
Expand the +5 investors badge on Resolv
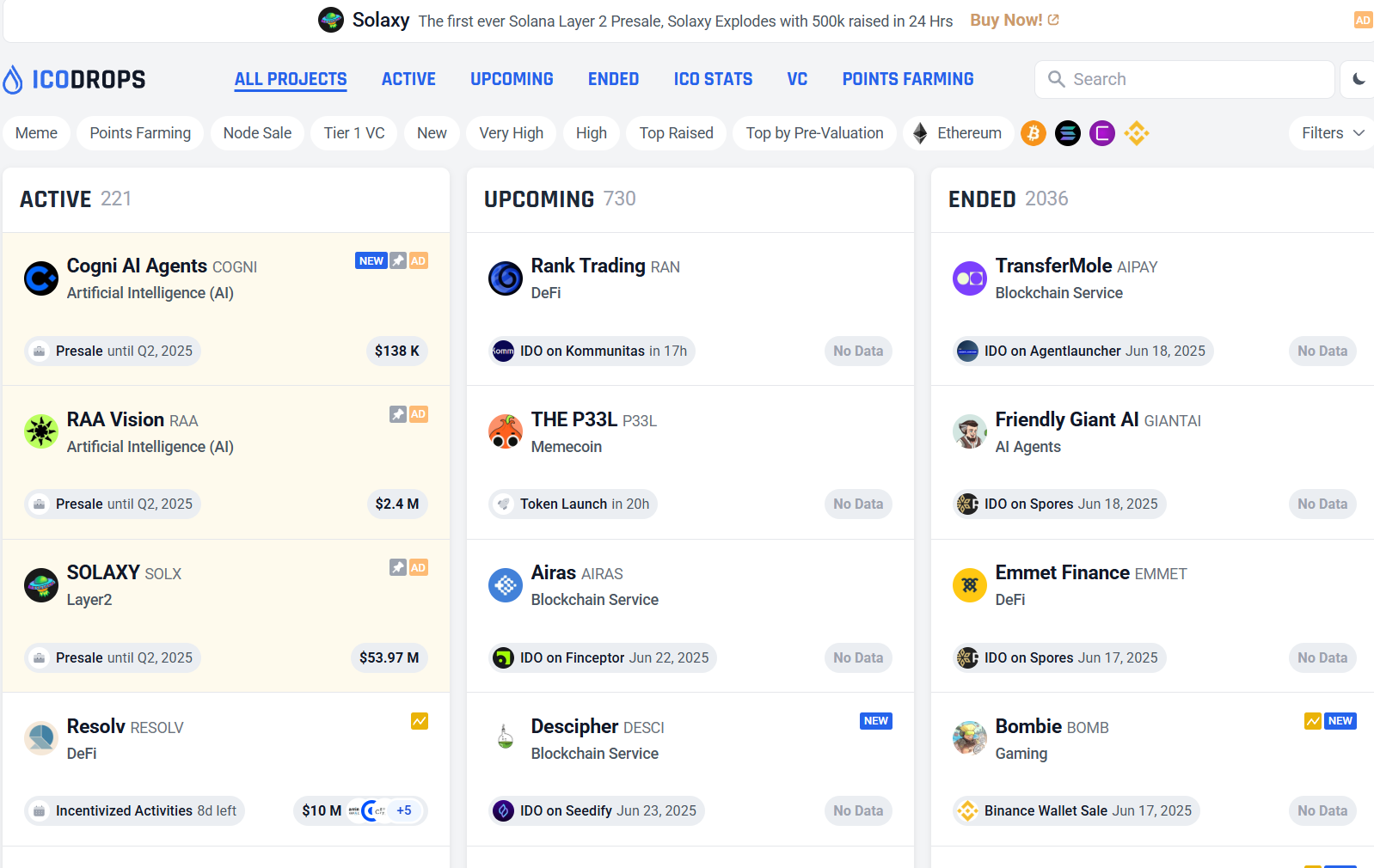(403, 810)
